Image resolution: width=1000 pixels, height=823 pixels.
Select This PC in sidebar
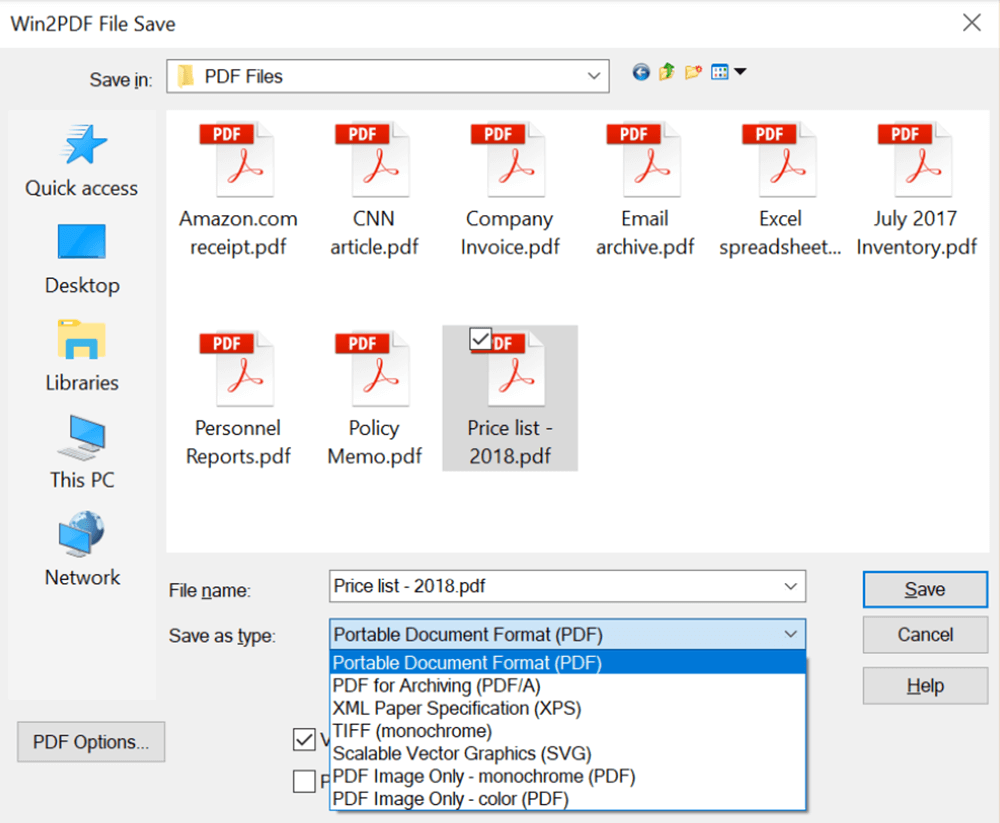pyautogui.click(x=81, y=452)
